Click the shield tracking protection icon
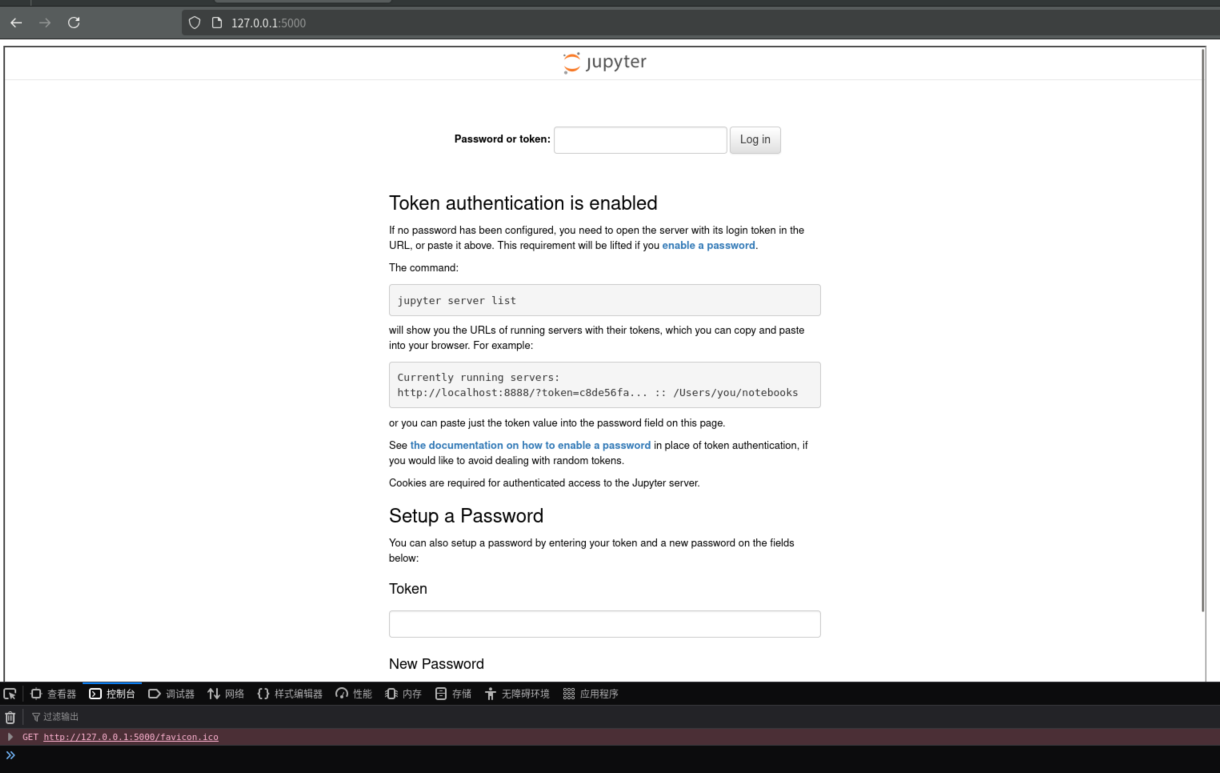 195,22
